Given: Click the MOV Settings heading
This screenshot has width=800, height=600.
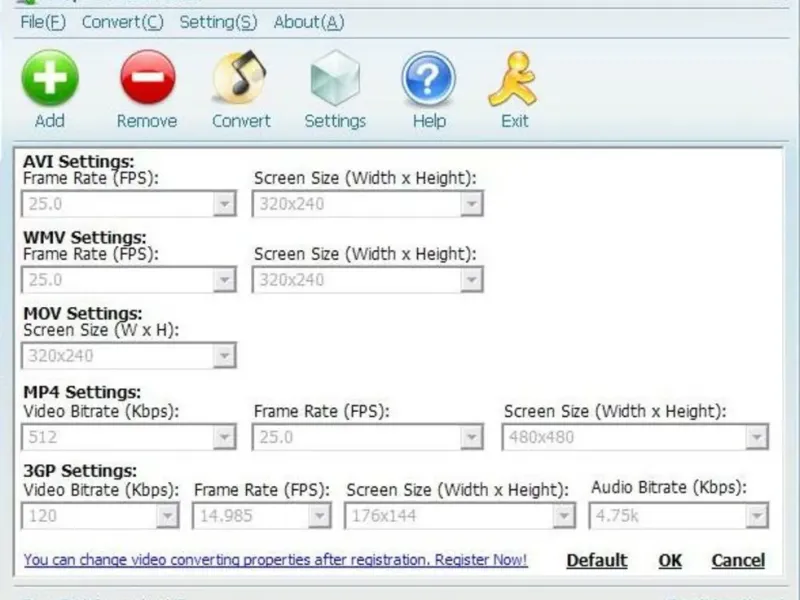Looking at the screenshot, I should click(83, 313).
